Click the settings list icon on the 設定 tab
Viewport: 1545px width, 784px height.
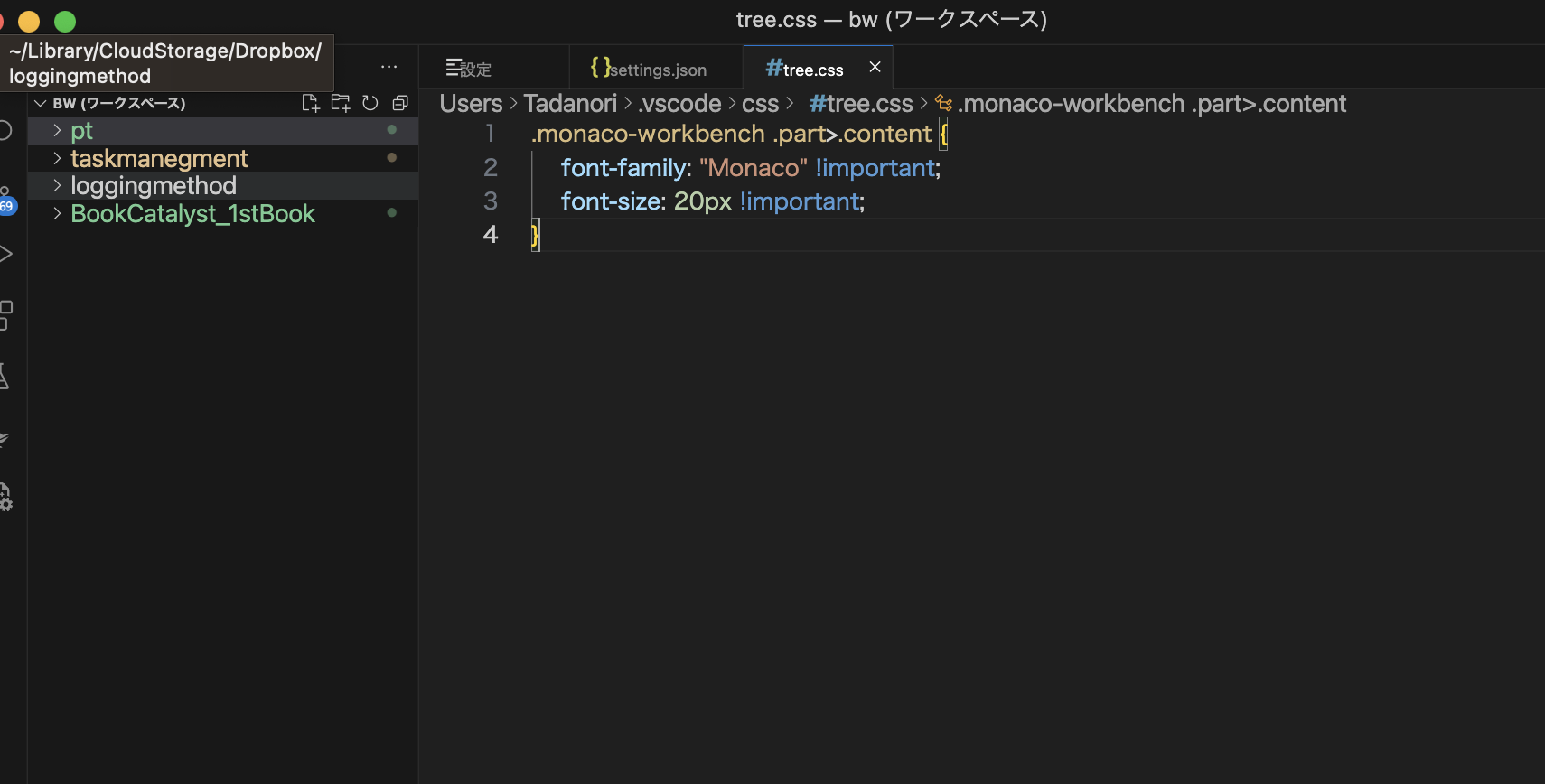click(x=453, y=68)
